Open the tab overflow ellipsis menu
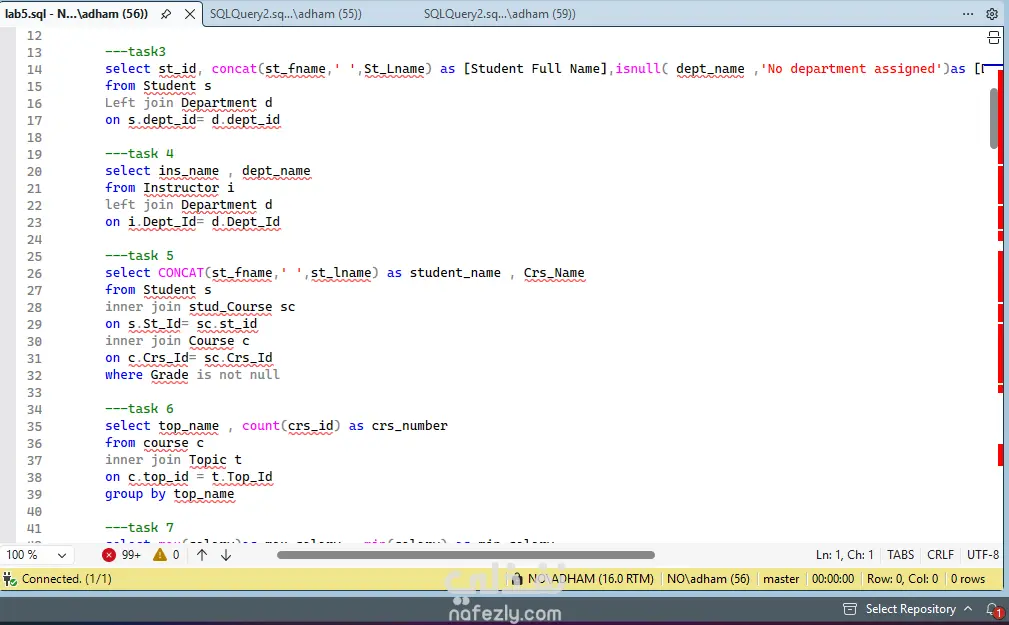 [x=968, y=14]
